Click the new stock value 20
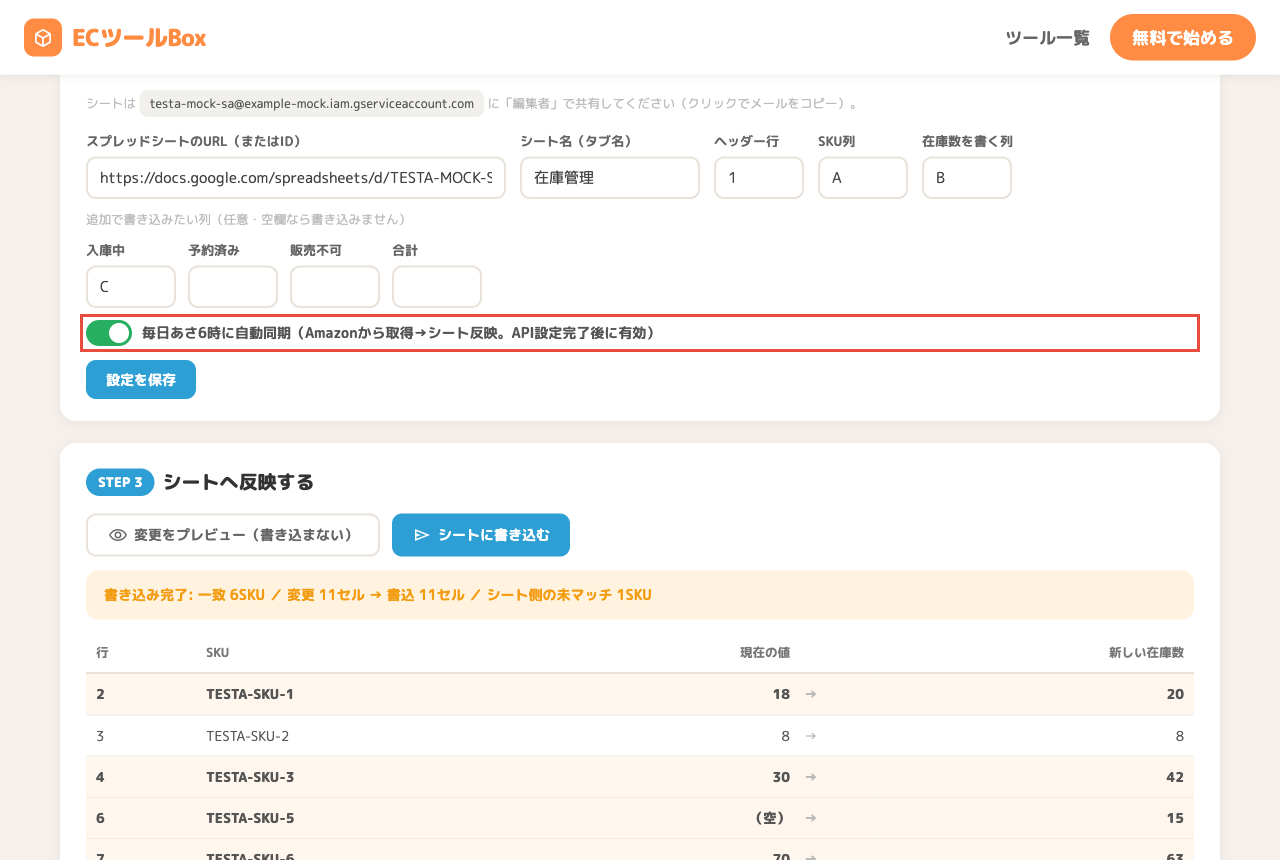 click(x=1175, y=694)
